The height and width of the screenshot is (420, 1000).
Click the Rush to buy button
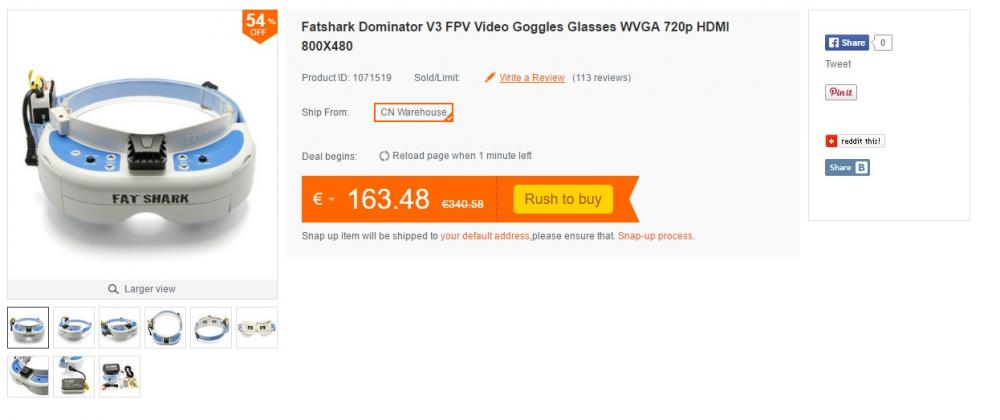coord(562,199)
